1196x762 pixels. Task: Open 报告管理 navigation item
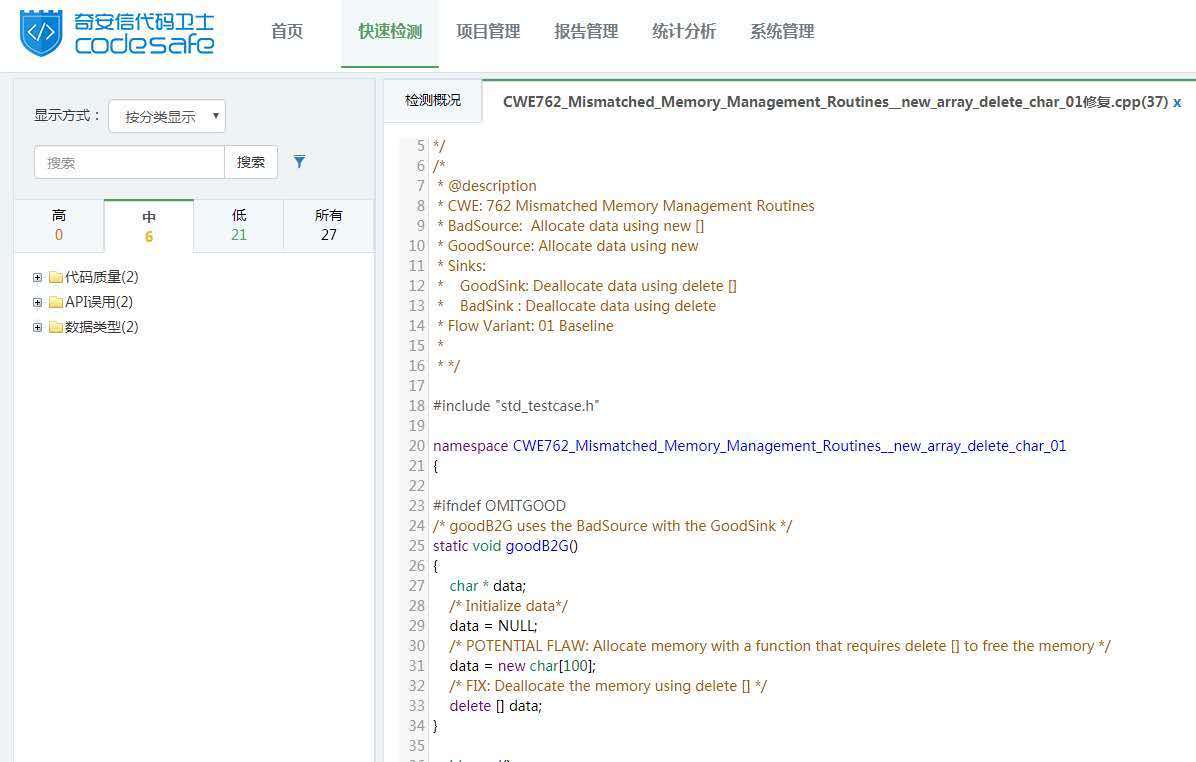point(586,32)
